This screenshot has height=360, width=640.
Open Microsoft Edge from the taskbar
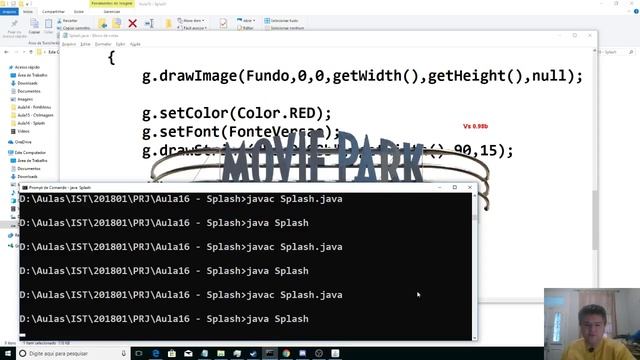pos(156,353)
